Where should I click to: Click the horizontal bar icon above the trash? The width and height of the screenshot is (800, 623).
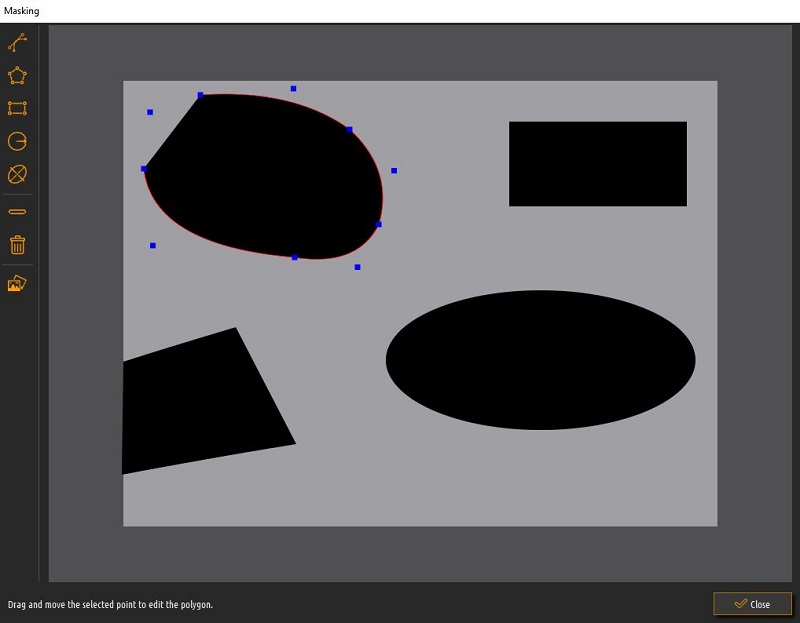(17, 211)
